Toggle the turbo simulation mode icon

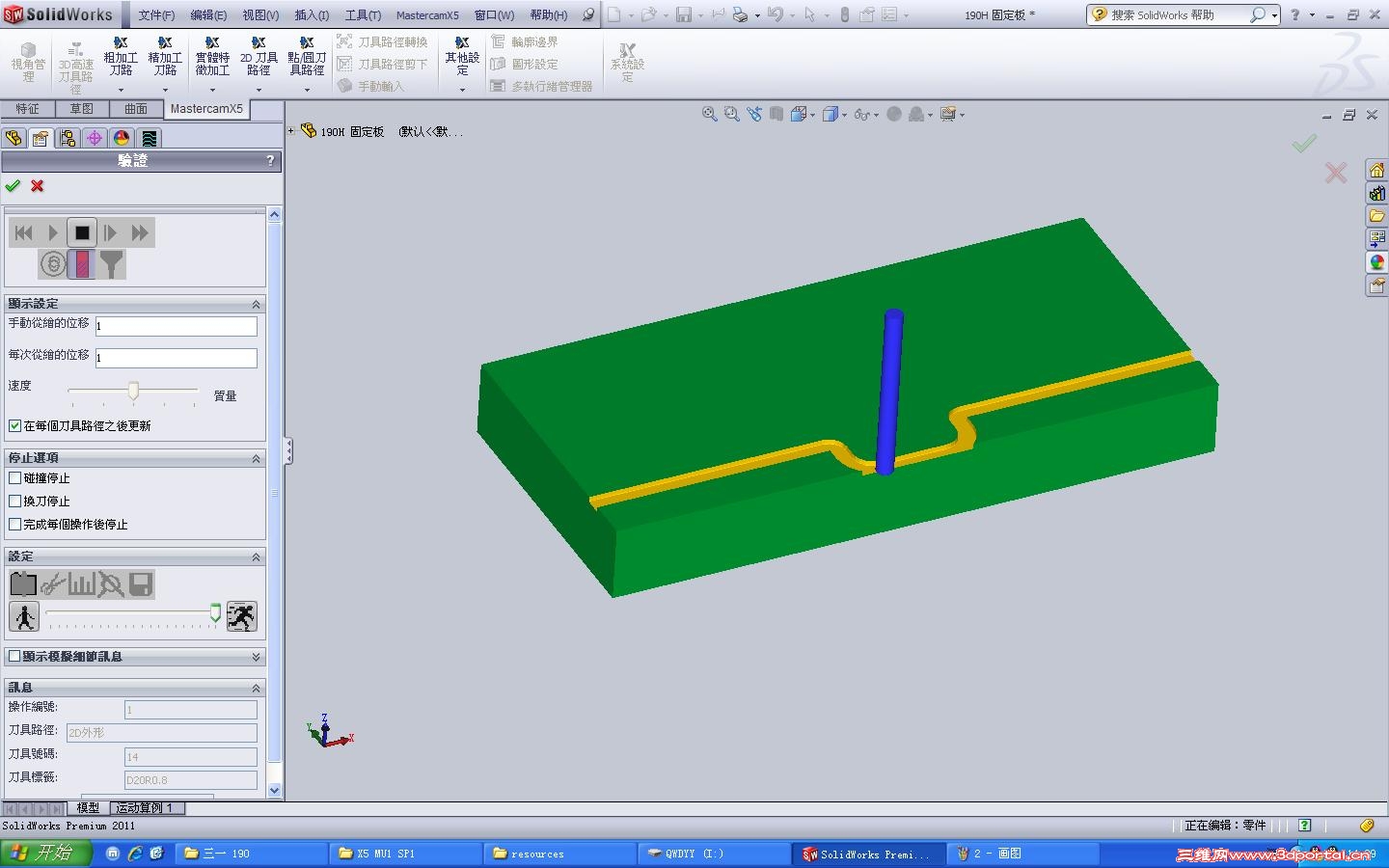coord(53,264)
